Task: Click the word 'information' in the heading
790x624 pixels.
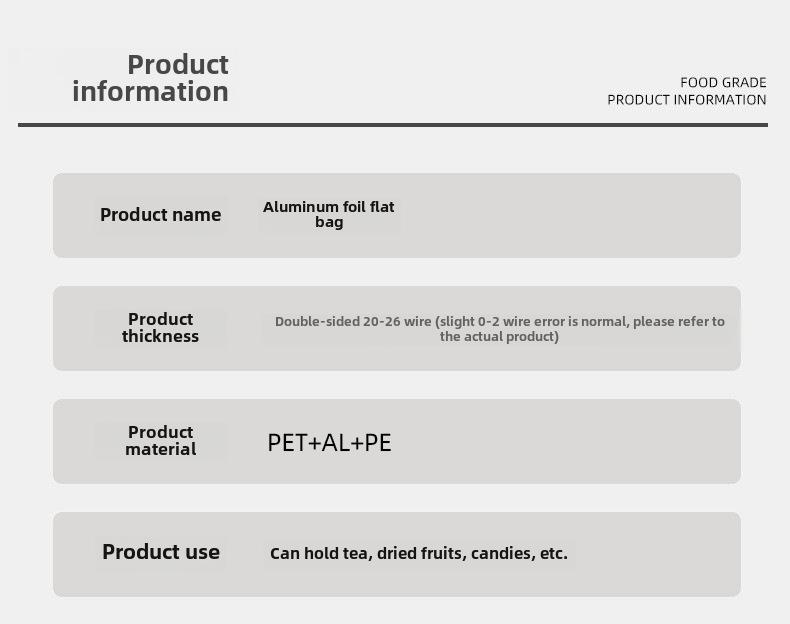Action: [x=151, y=92]
